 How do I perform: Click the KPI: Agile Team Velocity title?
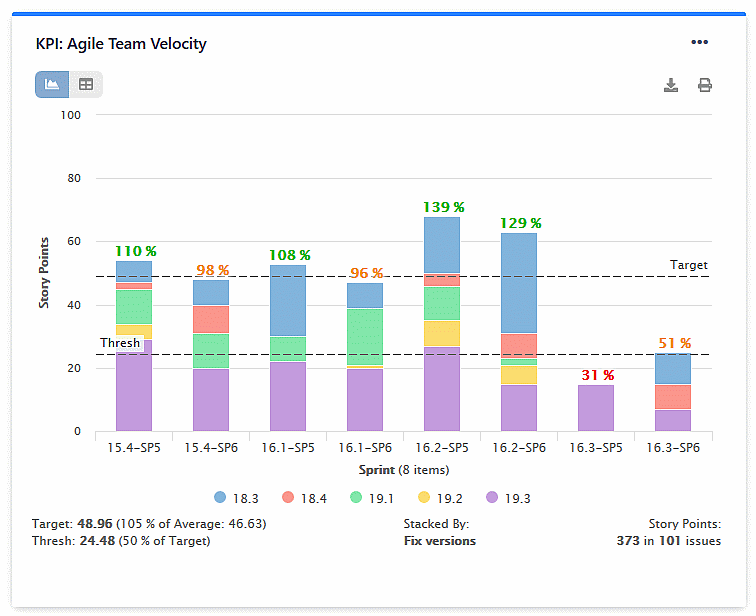click(x=121, y=44)
